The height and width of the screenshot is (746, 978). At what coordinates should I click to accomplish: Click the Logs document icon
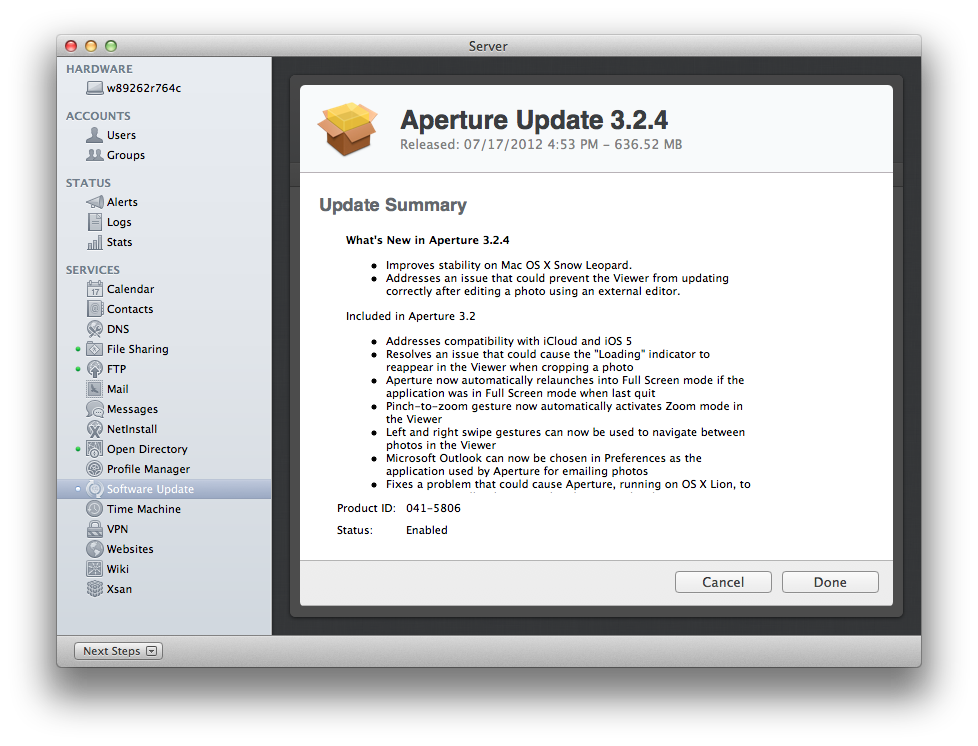pos(95,221)
